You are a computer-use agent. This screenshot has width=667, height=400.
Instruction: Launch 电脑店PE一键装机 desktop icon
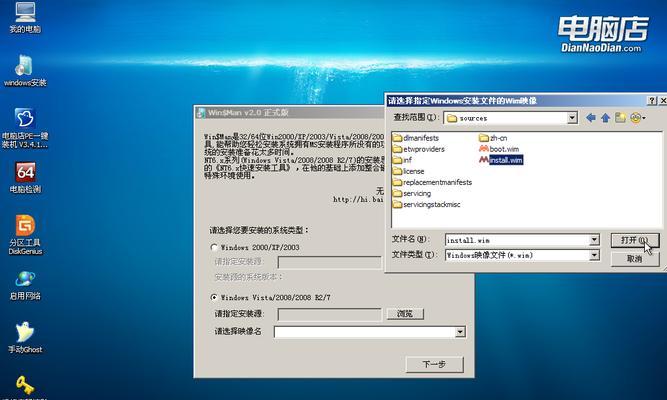(25, 128)
